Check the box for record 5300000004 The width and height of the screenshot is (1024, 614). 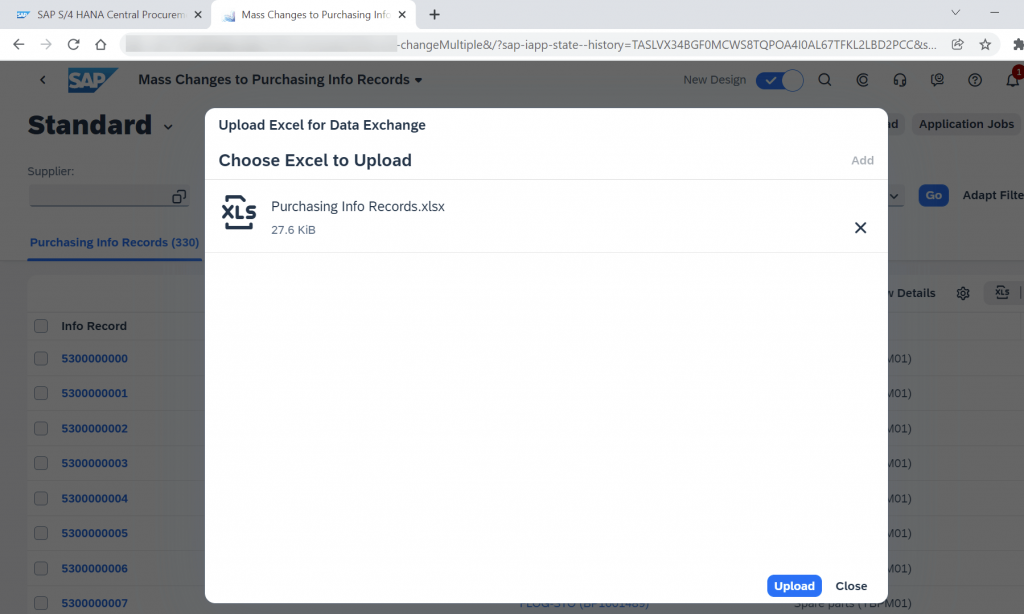[41, 498]
